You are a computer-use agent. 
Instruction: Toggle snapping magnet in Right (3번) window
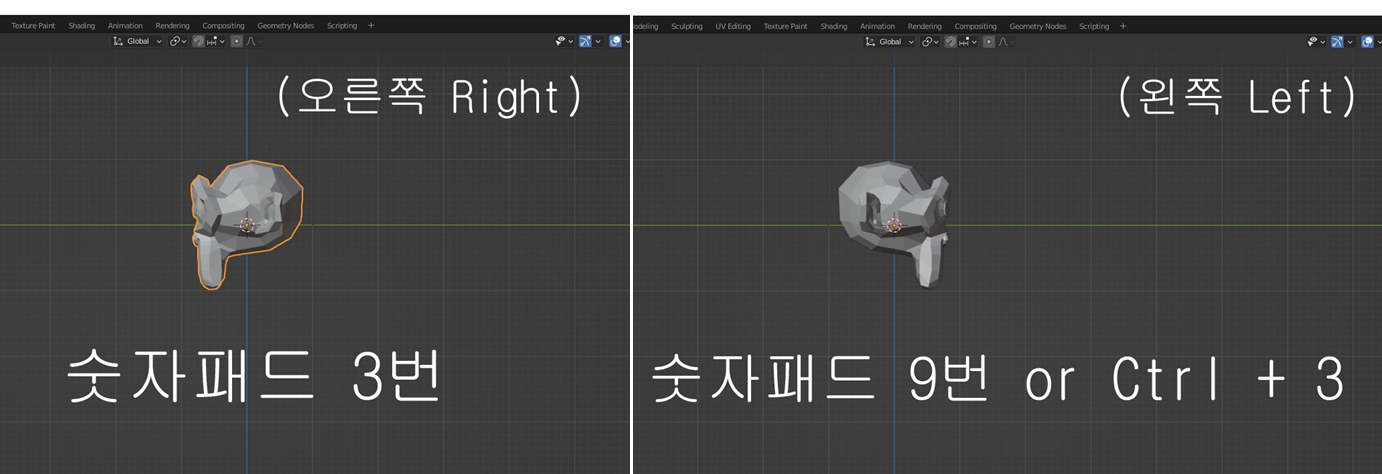[198, 41]
